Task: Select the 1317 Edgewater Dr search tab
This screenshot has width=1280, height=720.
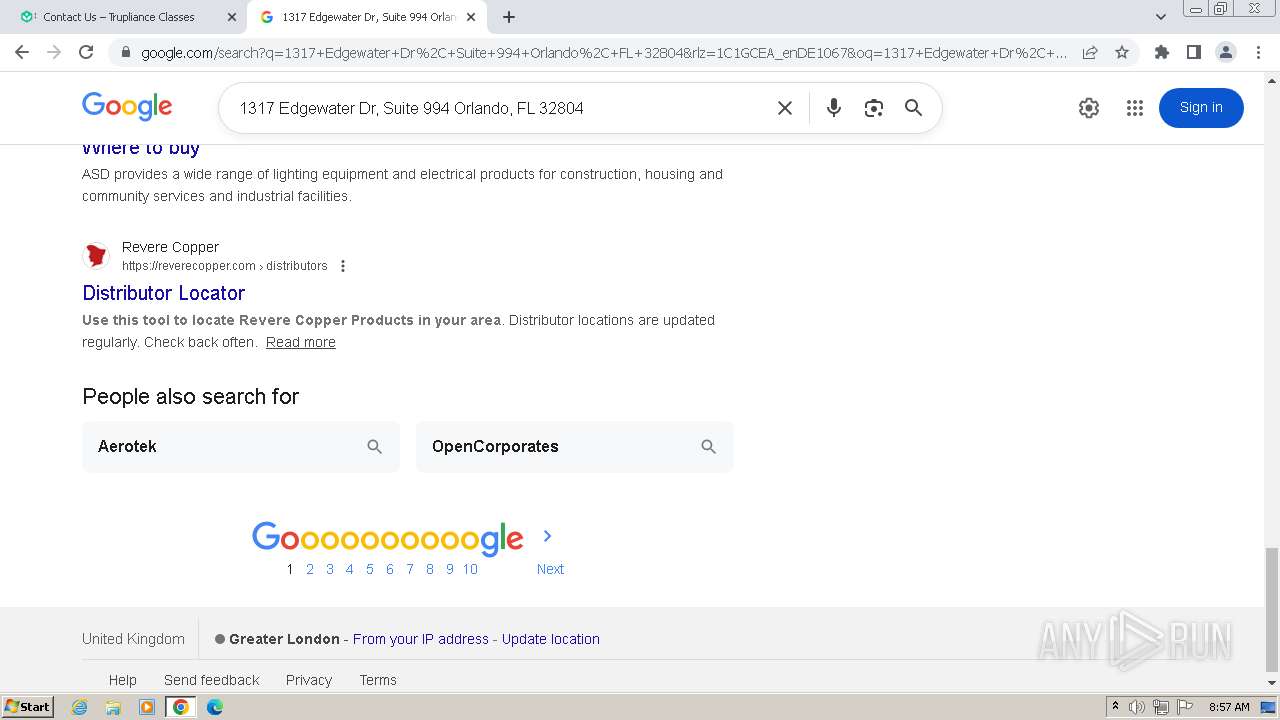Action: tap(368, 17)
